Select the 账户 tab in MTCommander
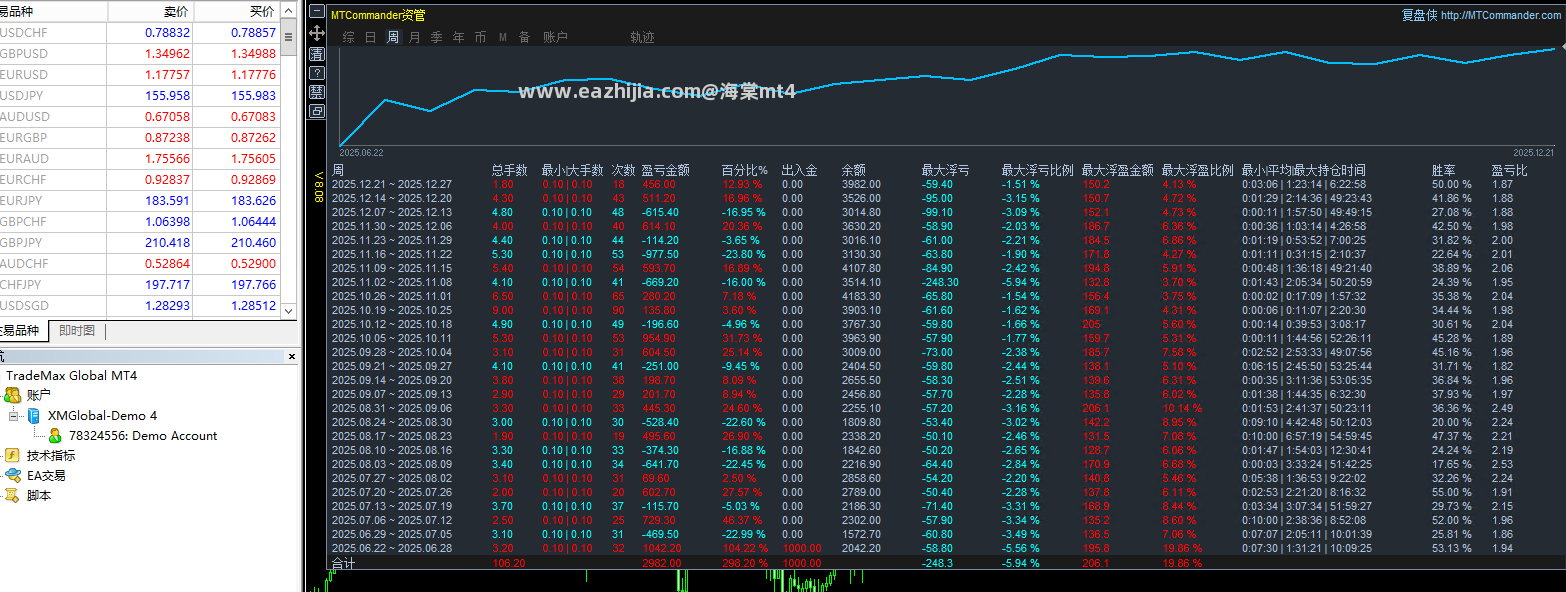The height and width of the screenshot is (592, 1566). tap(555, 37)
